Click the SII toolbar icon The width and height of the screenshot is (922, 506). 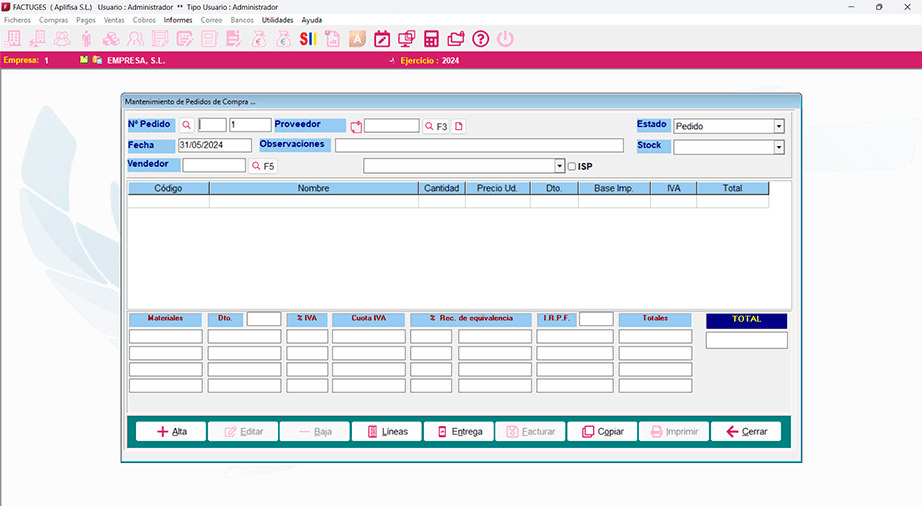(308, 39)
